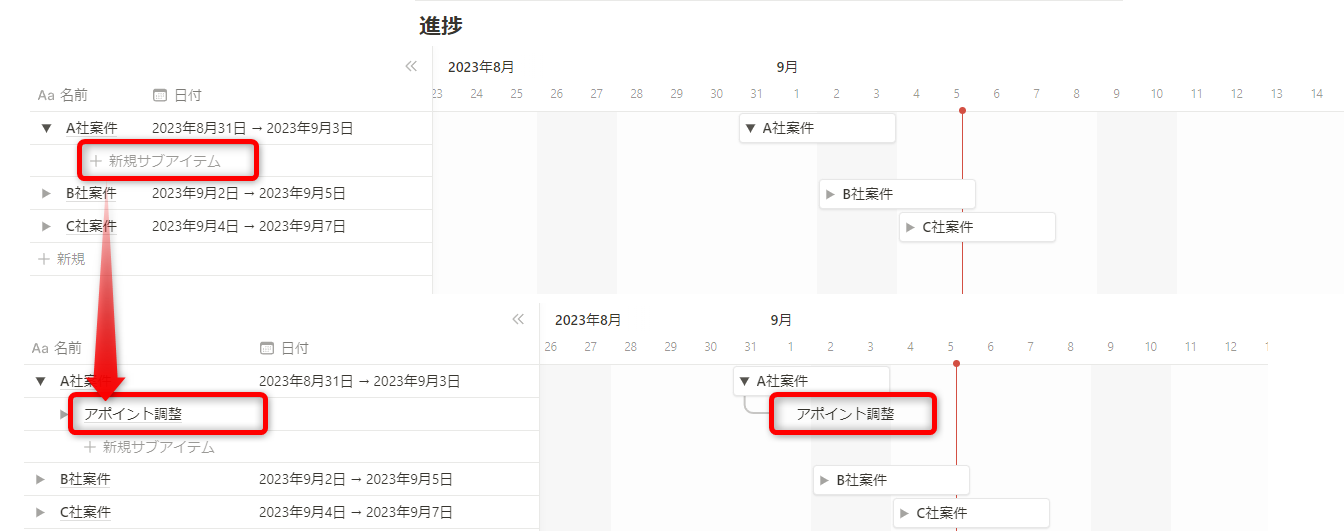Expand B社案件 in the upper table
The height and width of the screenshot is (531, 1344).
point(46,193)
